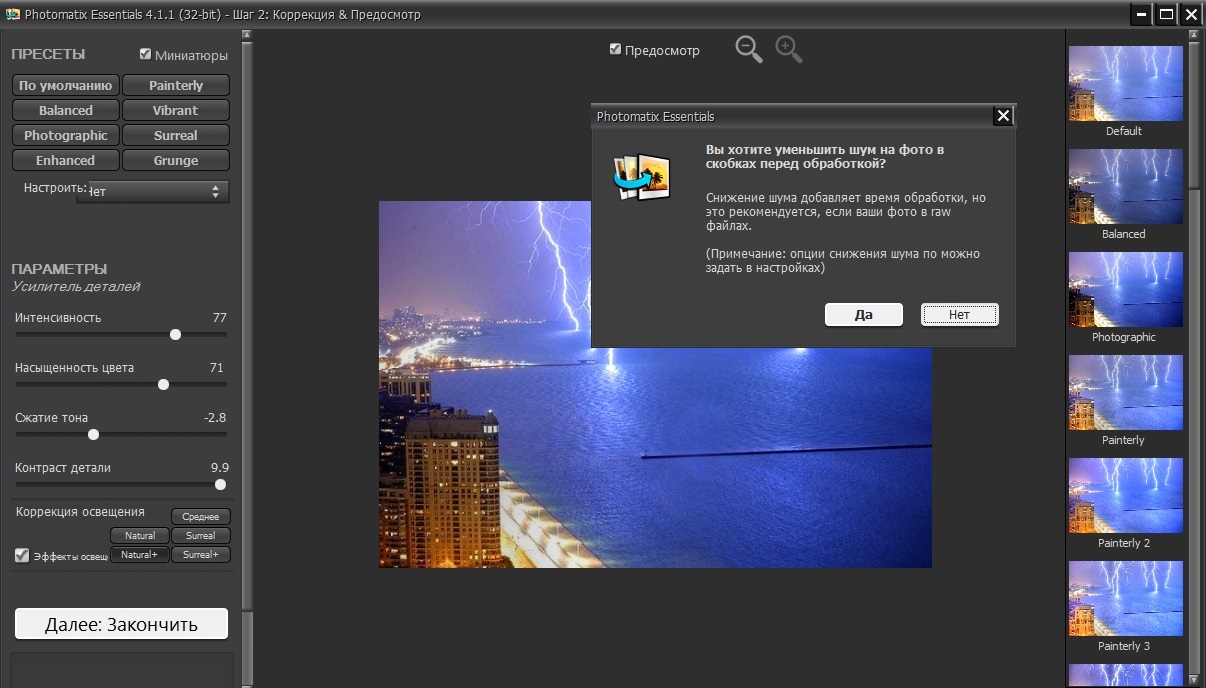
Task: Click the Photomatix photos icon in dialog
Action: click(x=640, y=177)
